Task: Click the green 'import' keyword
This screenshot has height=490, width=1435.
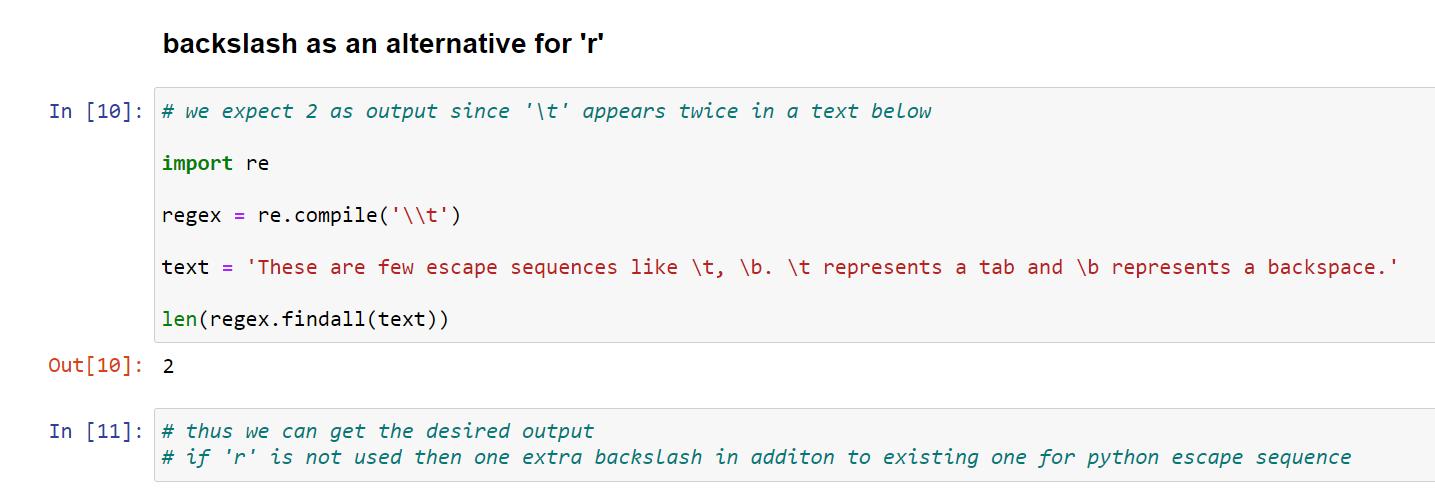Action: [197, 163]
